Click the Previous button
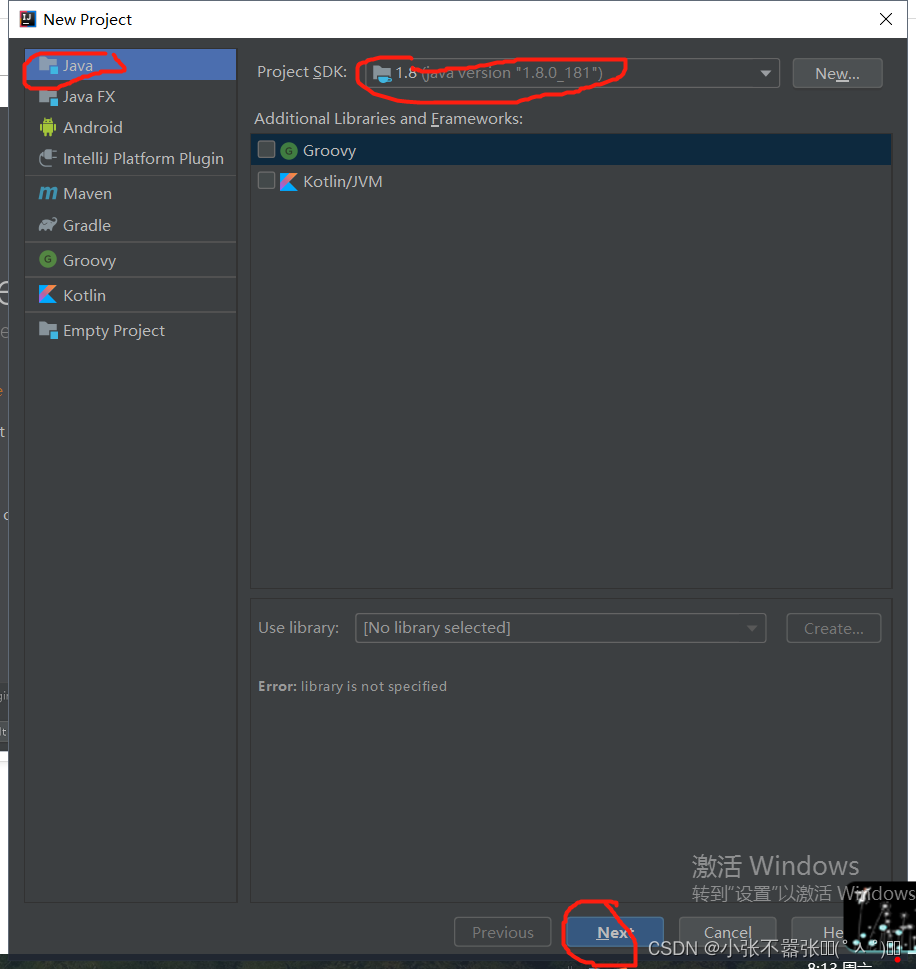This screenshot has height=969, width=916. tap(503, 932)
